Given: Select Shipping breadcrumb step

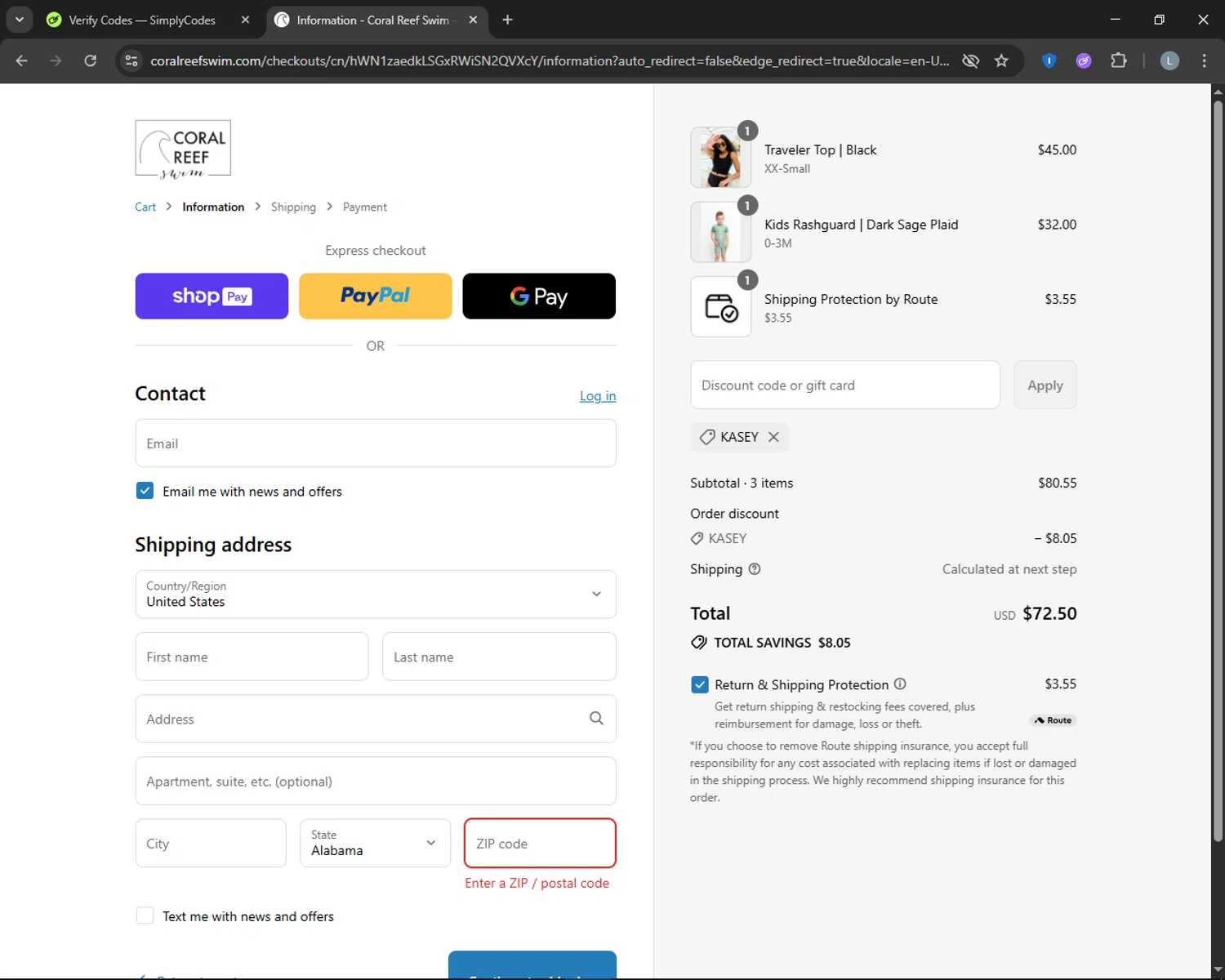Looking at the screenshot, I should tap(293, 207).
